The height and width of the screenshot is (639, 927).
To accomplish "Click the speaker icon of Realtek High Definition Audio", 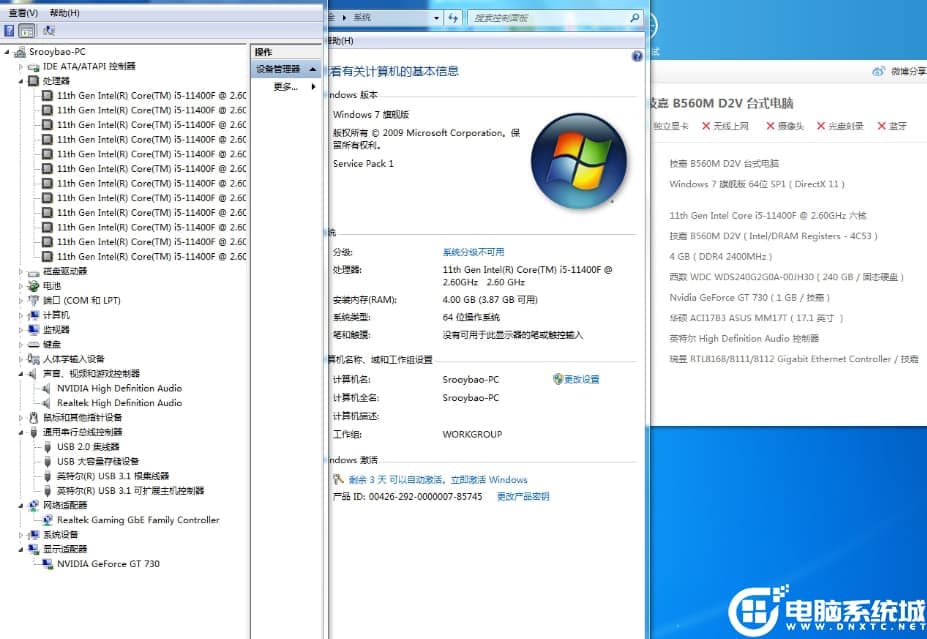I will pyautogui.click(x=47, y=403).
